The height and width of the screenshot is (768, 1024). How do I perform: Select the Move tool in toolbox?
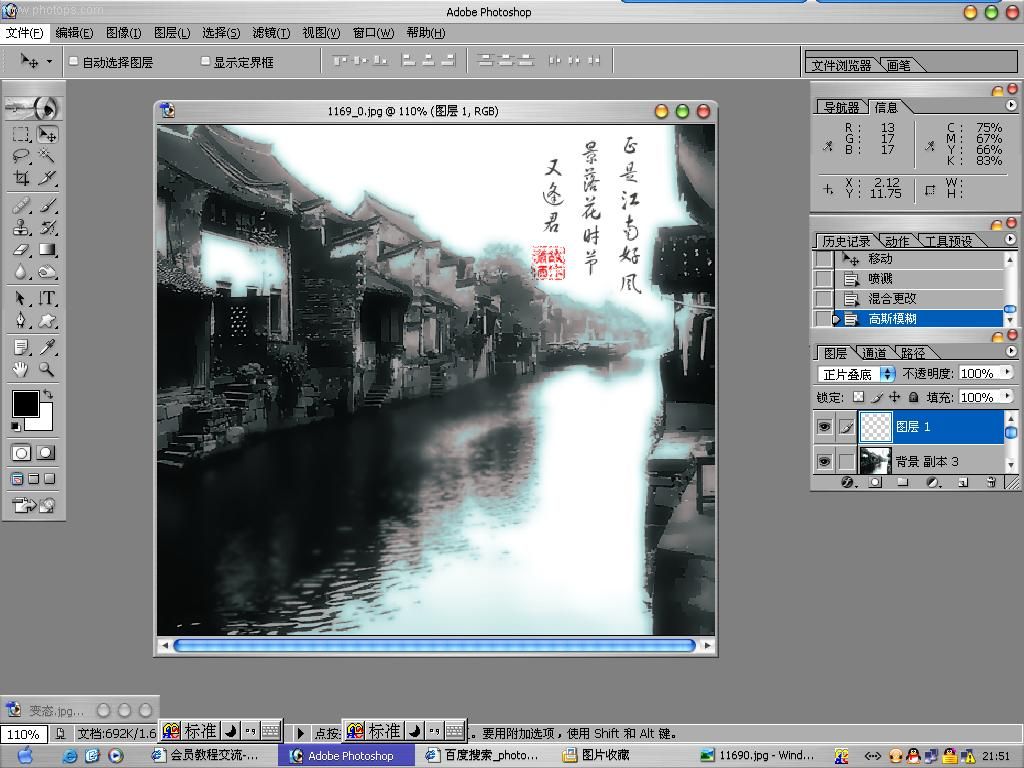(x=48, y=135)
